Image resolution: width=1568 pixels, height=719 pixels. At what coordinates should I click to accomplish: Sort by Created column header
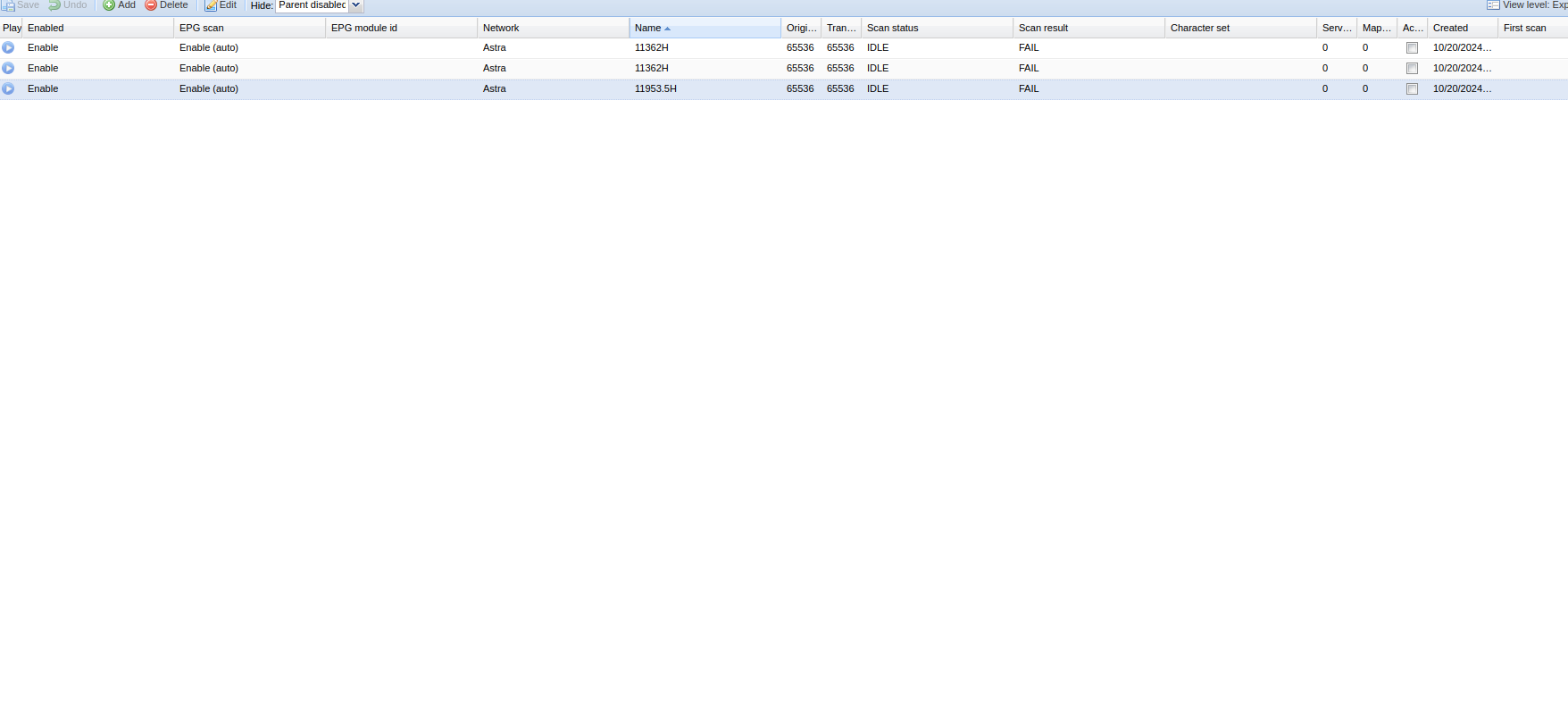[x=1463, y=28]
